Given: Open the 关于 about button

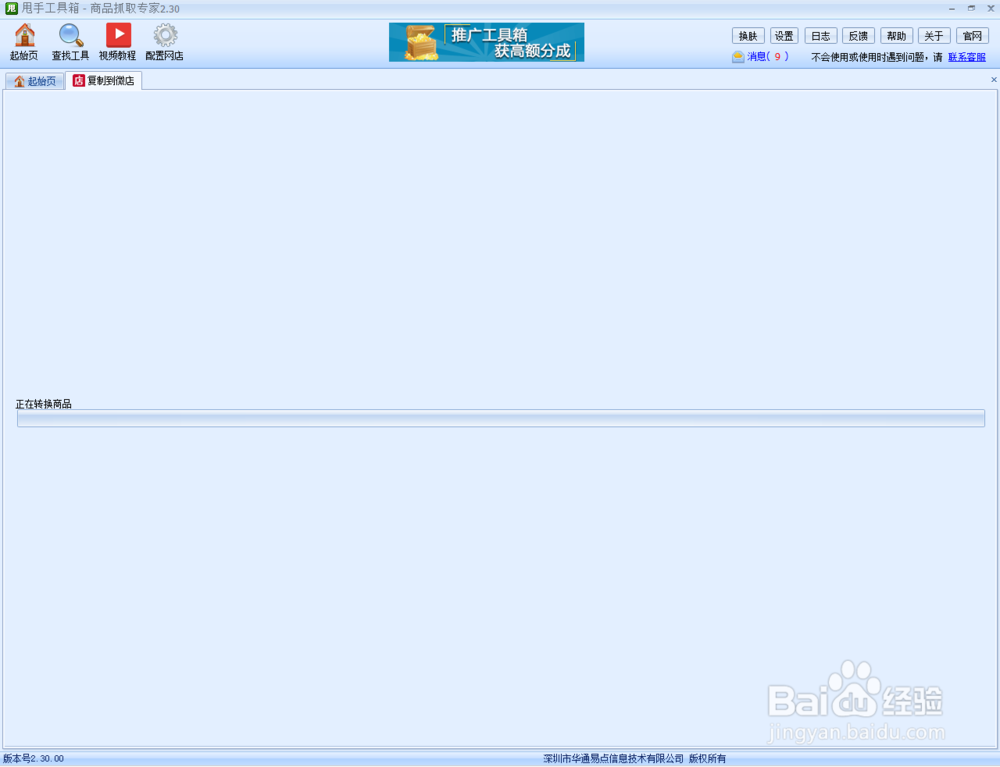Looking at the screenshot, I should coord(934,35).
